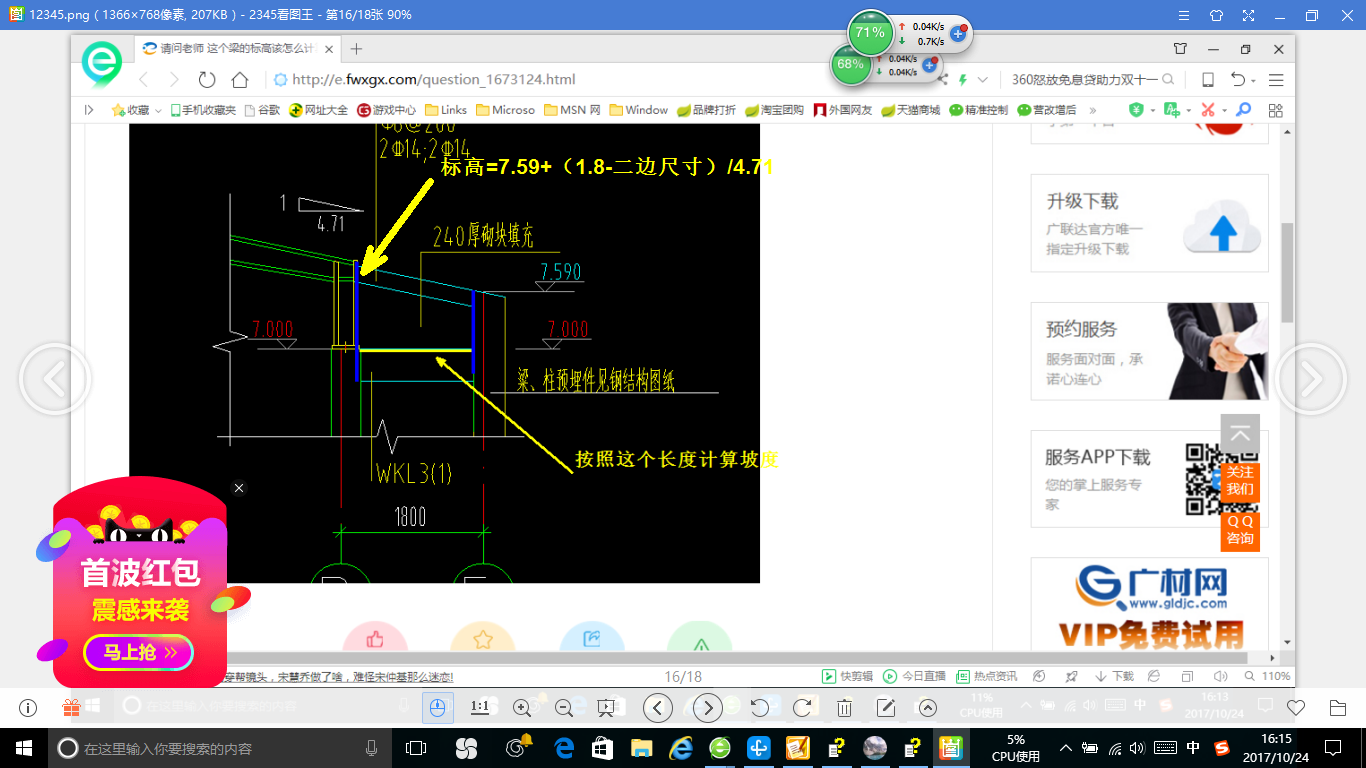
Task: Click the 广材网 VIP banner
Action: click(x=1150, y=603)
